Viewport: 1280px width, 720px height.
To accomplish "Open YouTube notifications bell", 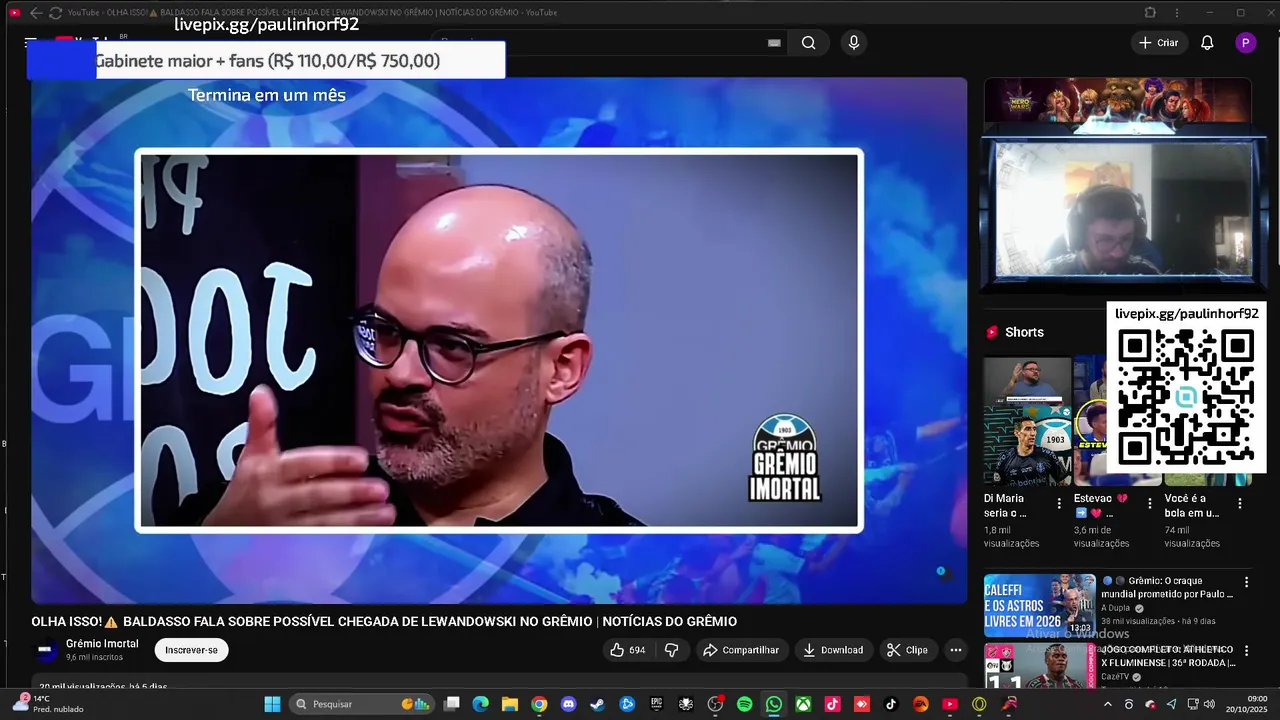I will (x=1207, y=43).
